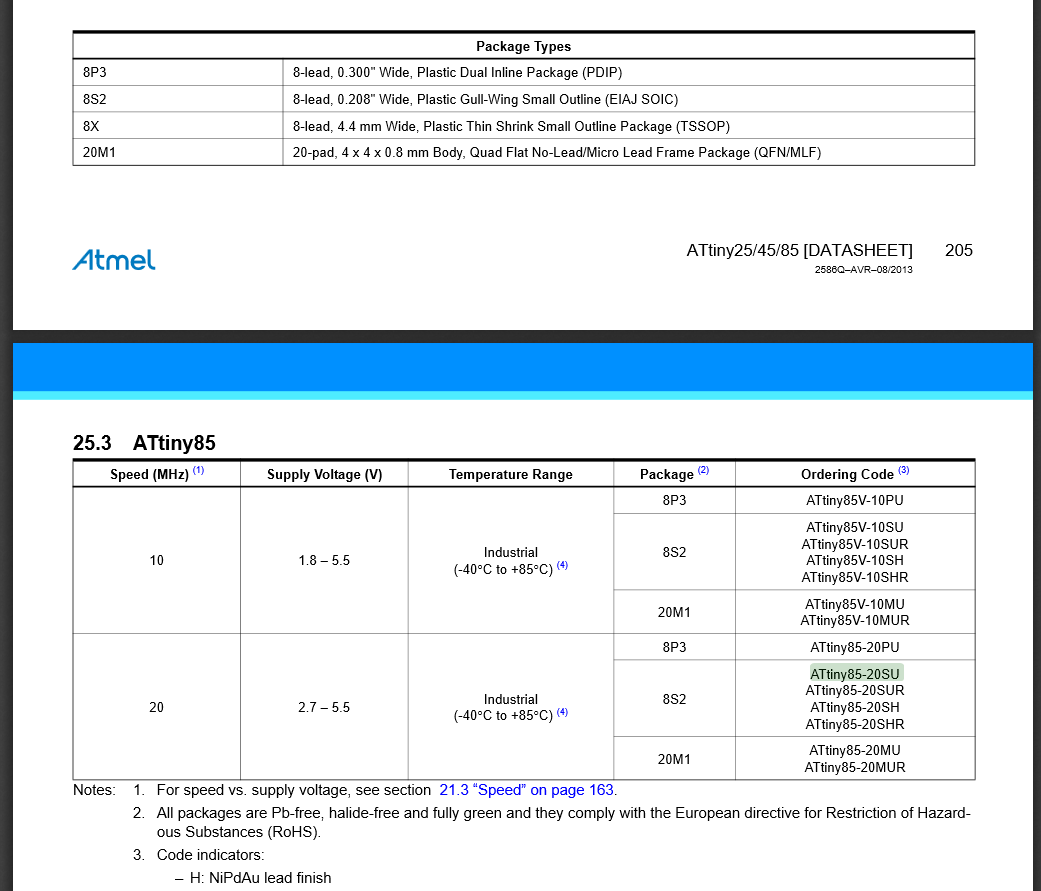This screenshot has height=891, width=1041.
Task: Click the '25.3 ATtiny85' section heading
Action: pyautogui.click(x=144, y=443)
